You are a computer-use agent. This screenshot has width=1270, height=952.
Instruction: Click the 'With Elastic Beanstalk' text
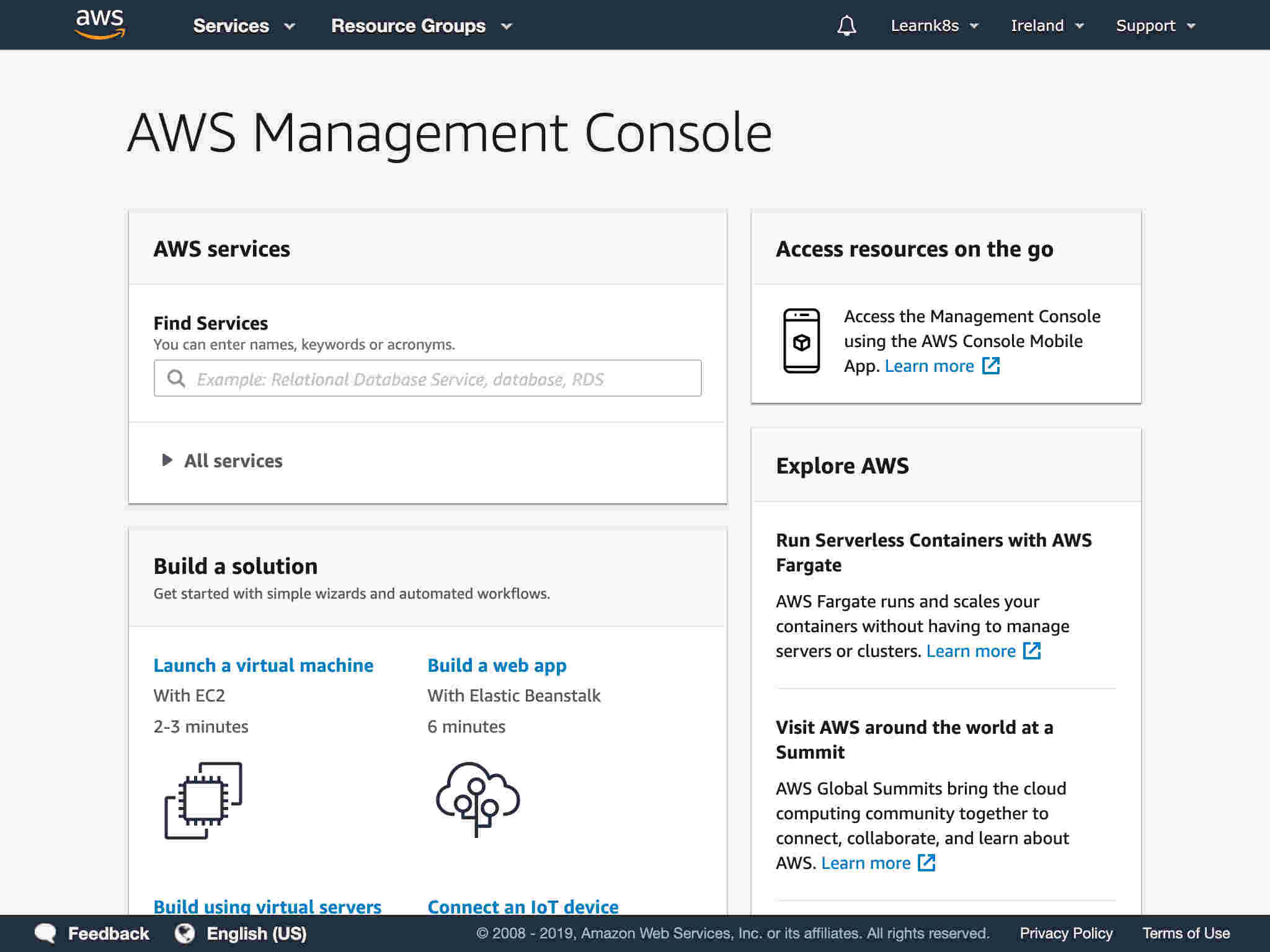513,695
